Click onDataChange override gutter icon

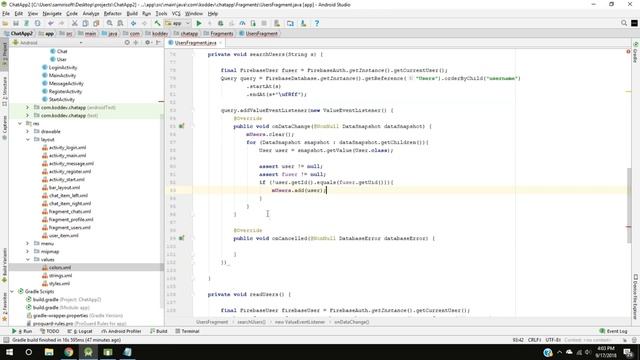(182, 126)
